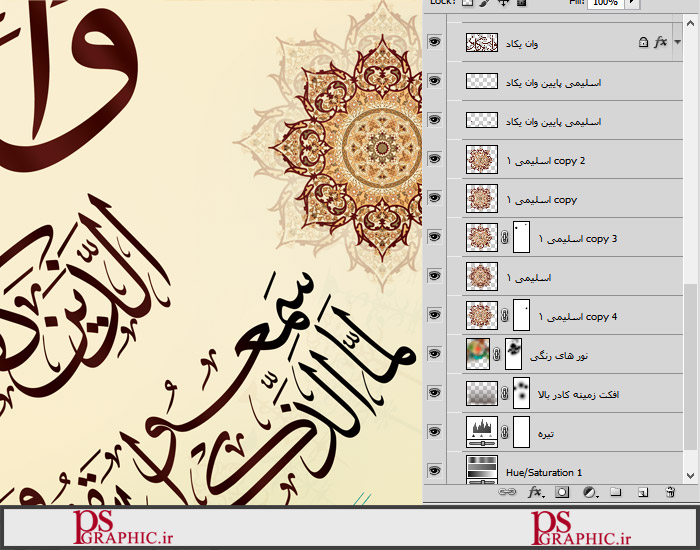This screenshot has width=700, height=550.
Task: Hide the Hue/Saturation 1 layer
Action: click(434, 470)
